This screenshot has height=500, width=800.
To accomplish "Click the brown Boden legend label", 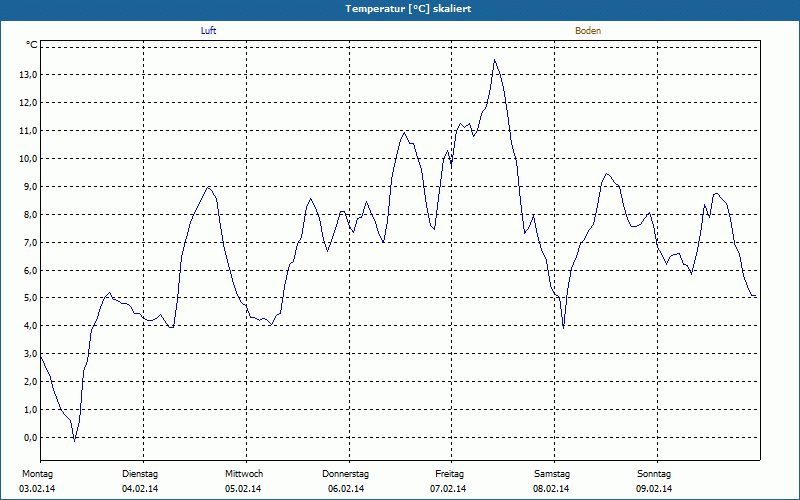I will coord(588,31).
